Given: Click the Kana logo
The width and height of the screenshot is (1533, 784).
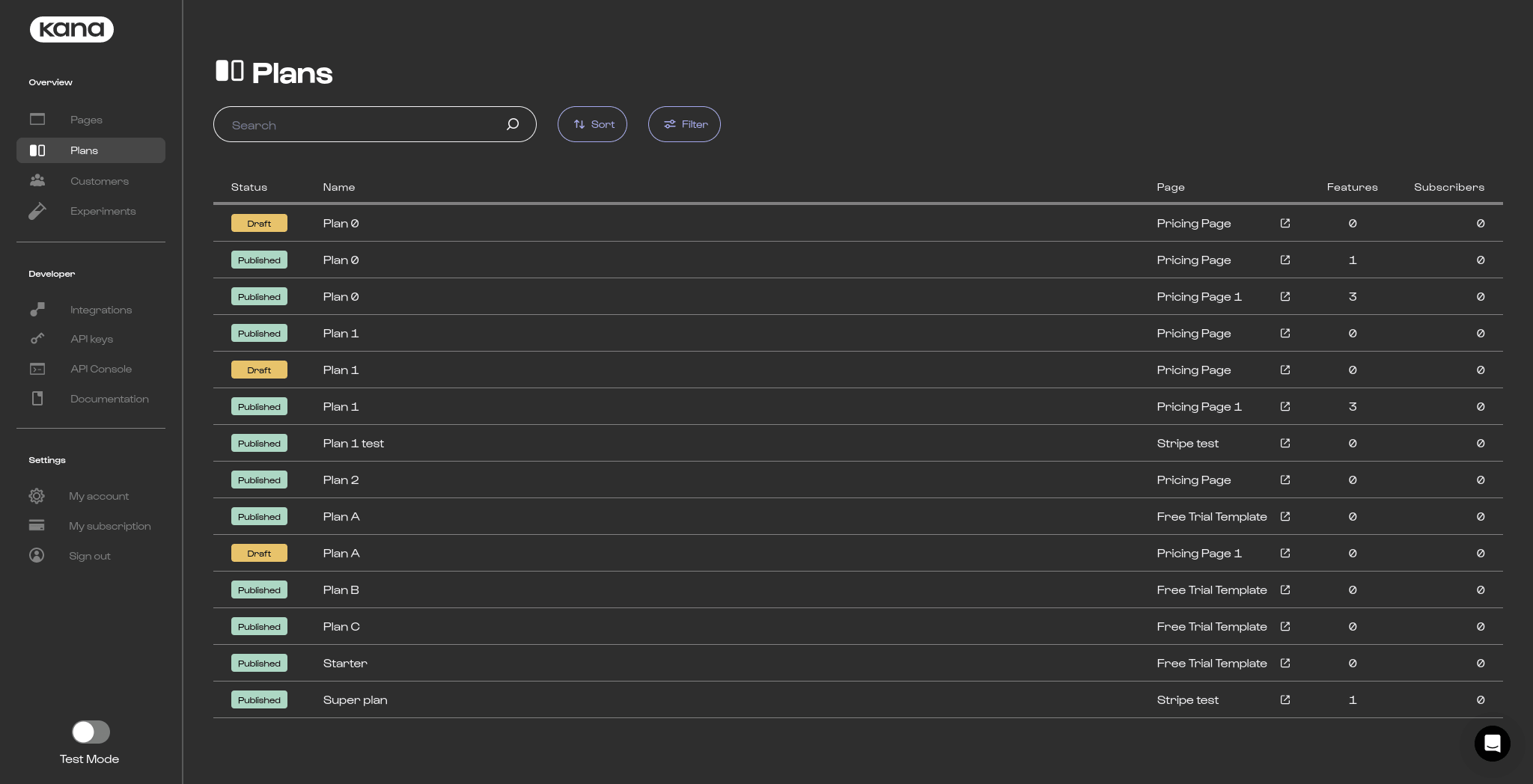Looking at the screenshot, I should [72, 29].
